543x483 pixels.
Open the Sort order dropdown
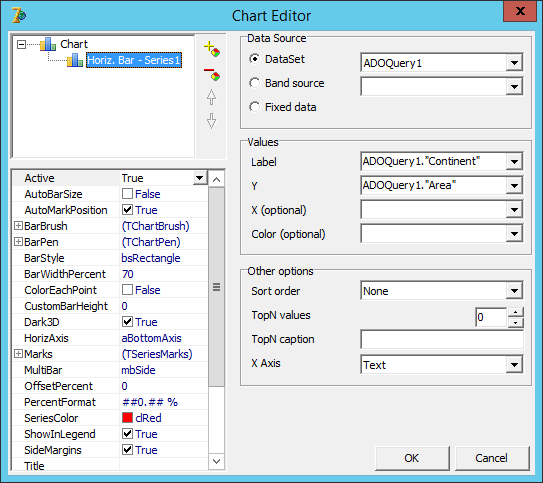coord(514,291)
